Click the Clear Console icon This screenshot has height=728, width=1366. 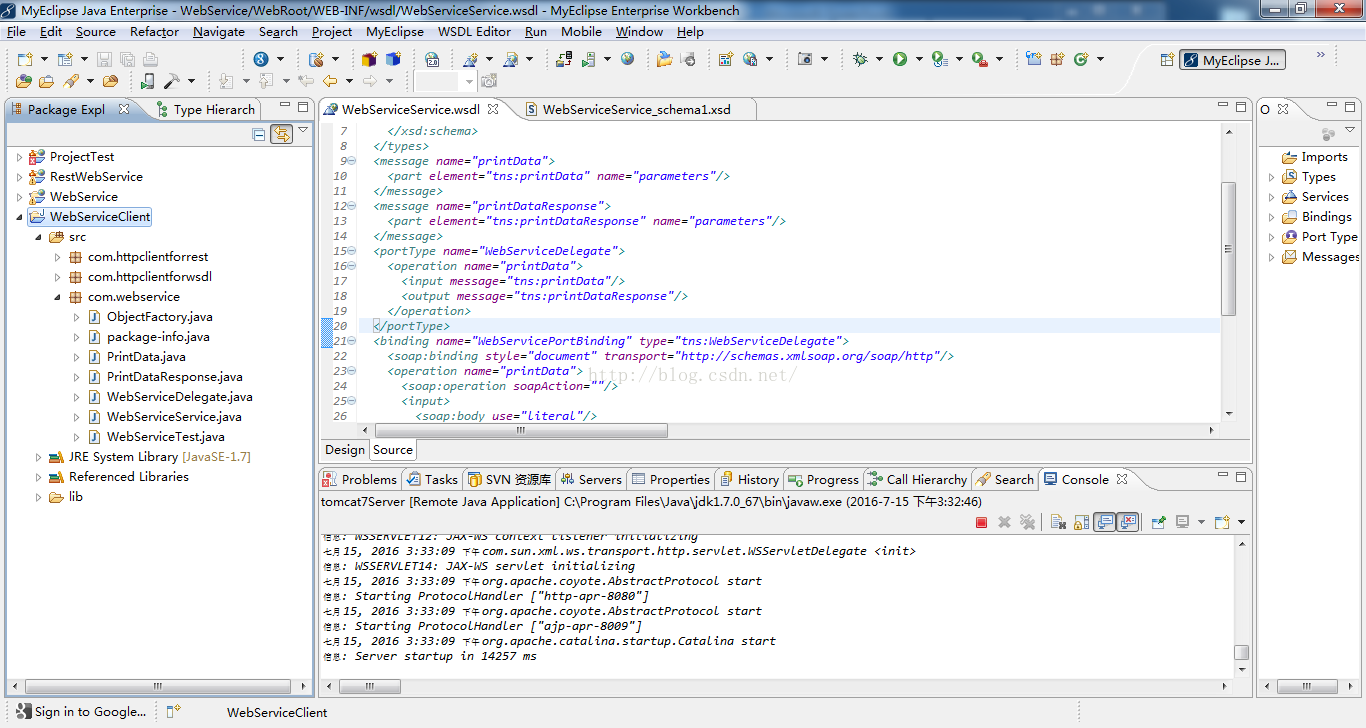(x=1057, y=522)
